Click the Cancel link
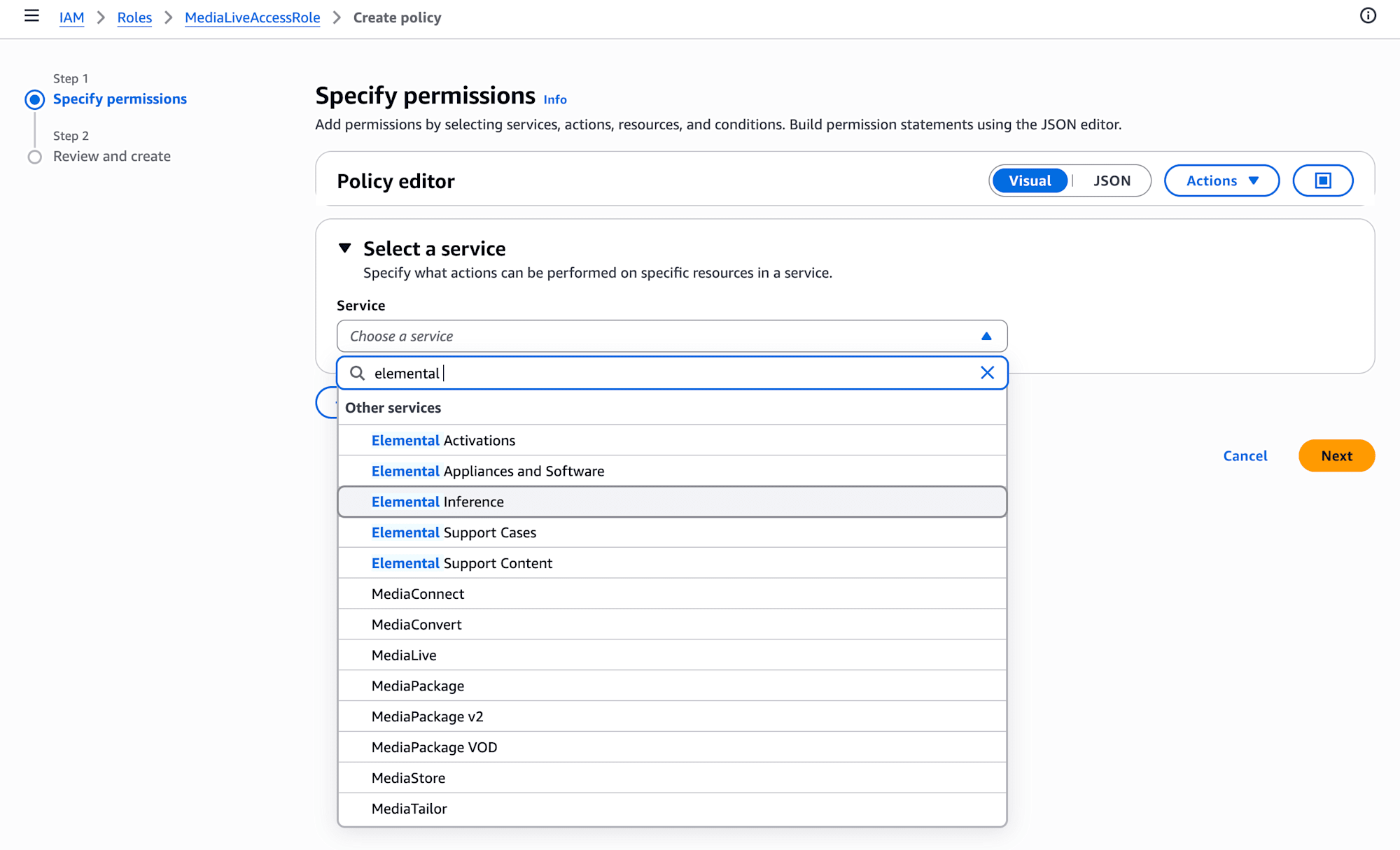This screenshot has width=1400, height=850. tap(1245, 456)
